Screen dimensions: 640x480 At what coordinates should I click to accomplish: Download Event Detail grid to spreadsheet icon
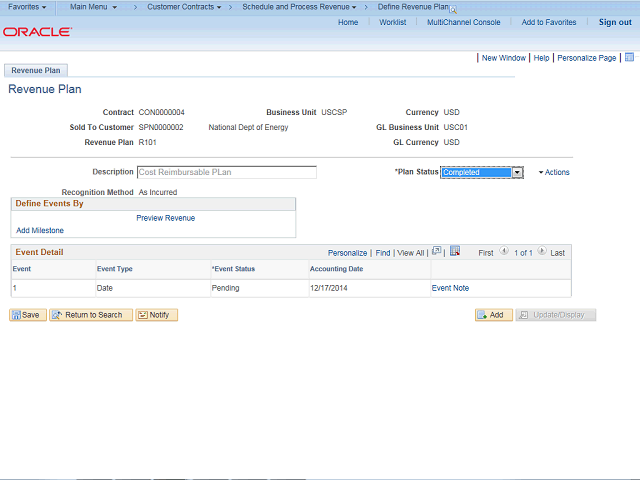tap(455, 251)
